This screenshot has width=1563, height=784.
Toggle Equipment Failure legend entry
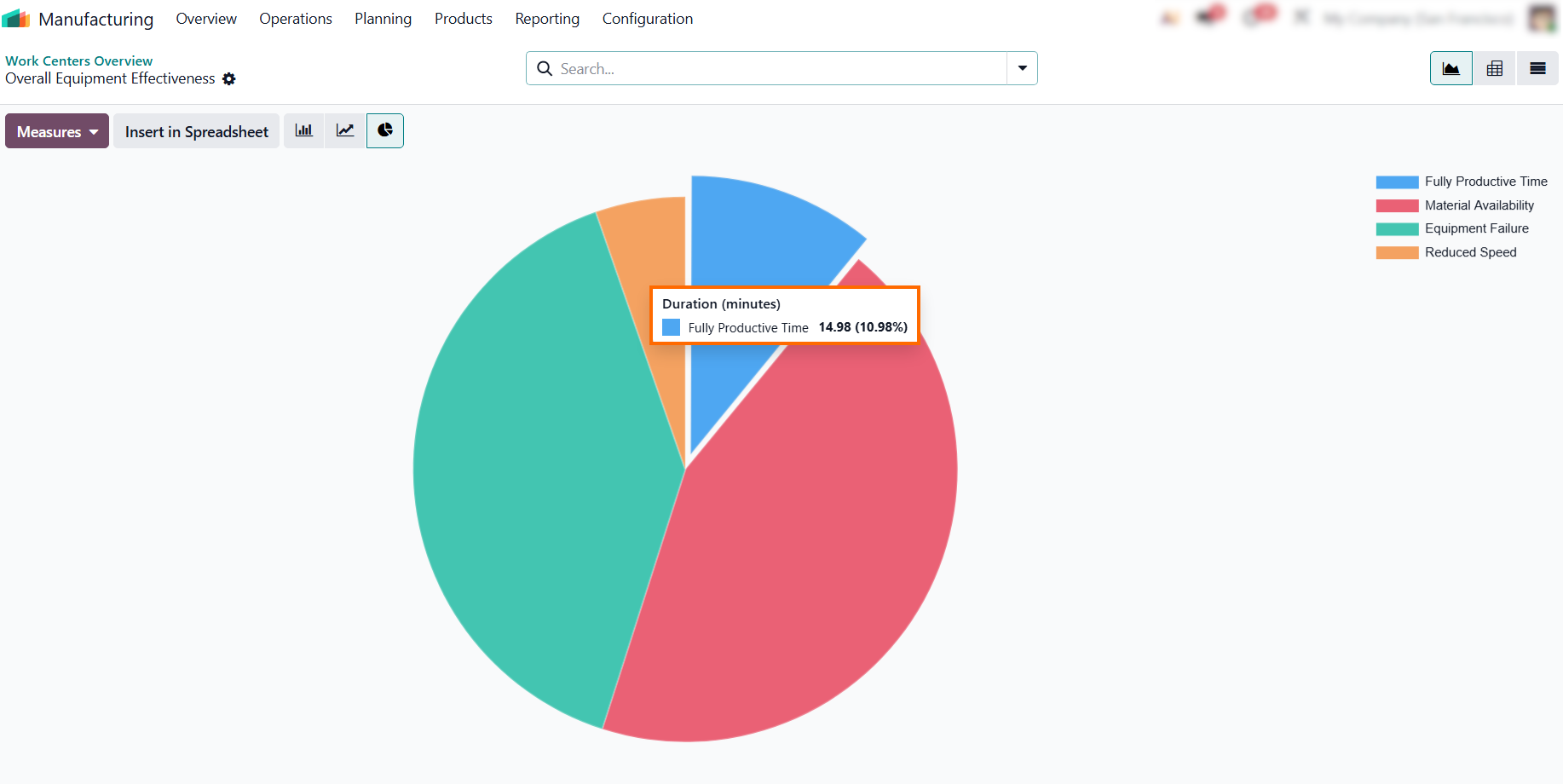pyautogui.click(x=1452, y=228)
